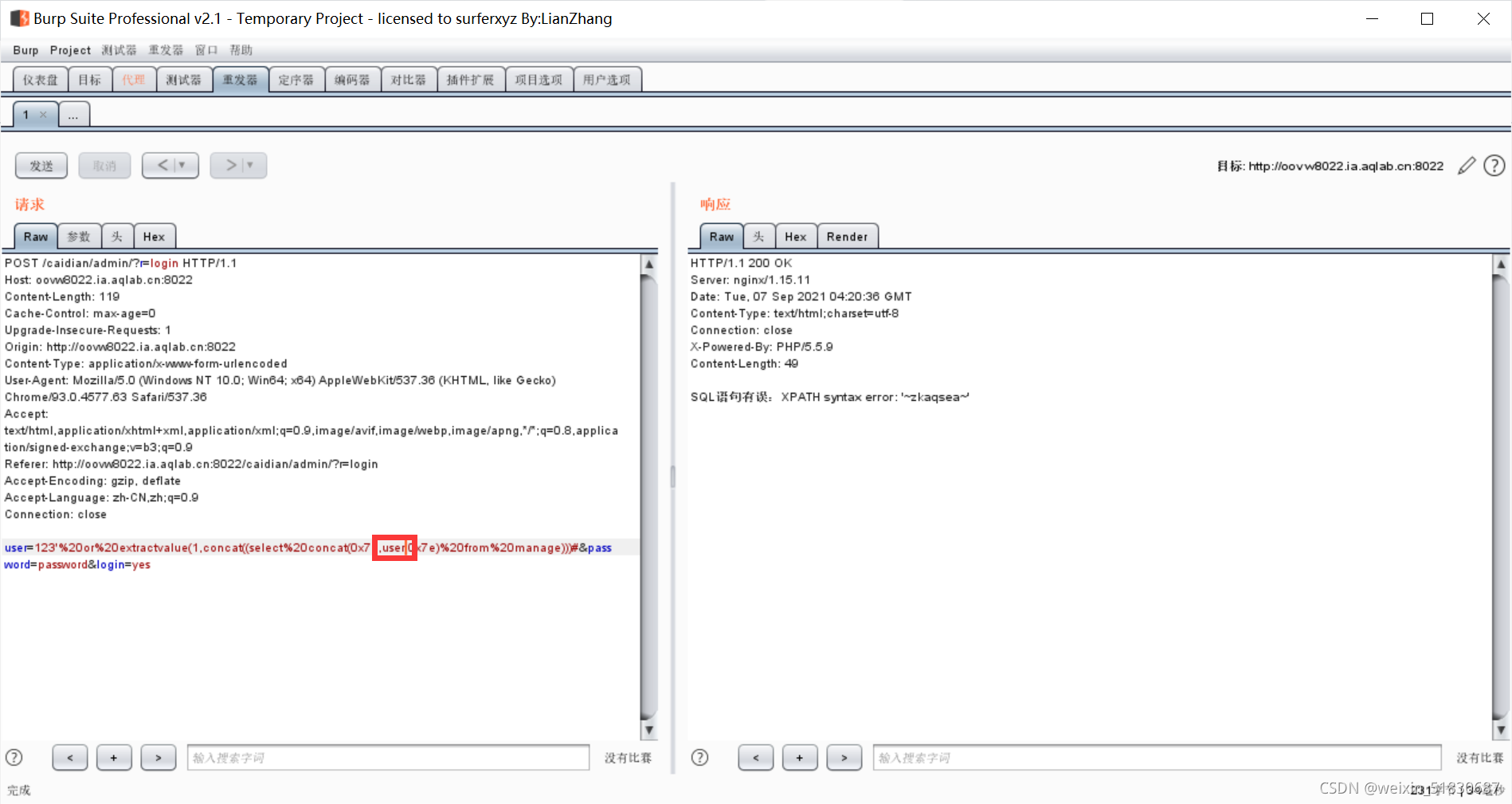Image resolution: width=1512 pixels, height=804 pixels.
Task: Switch to the 测试器 tool tab
Action: tap(184, 80)
